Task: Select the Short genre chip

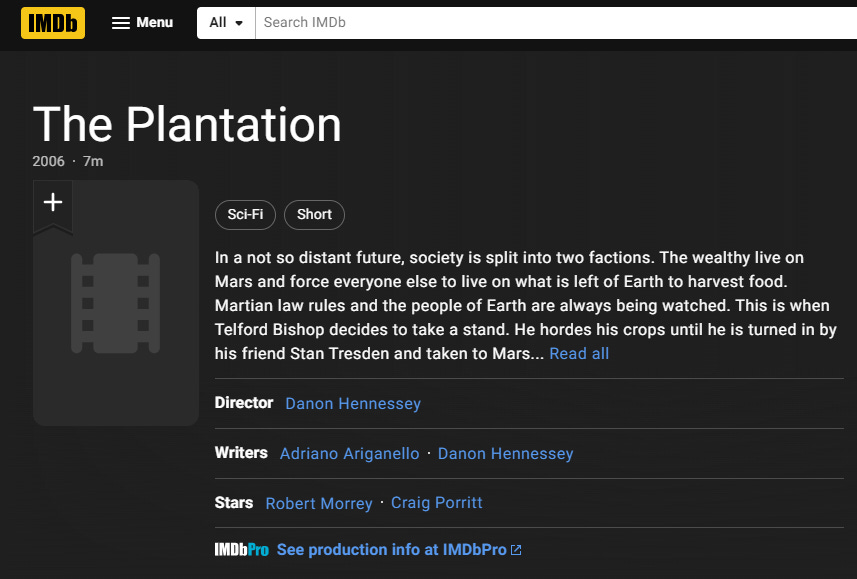Action: click(x=314, y=214)
